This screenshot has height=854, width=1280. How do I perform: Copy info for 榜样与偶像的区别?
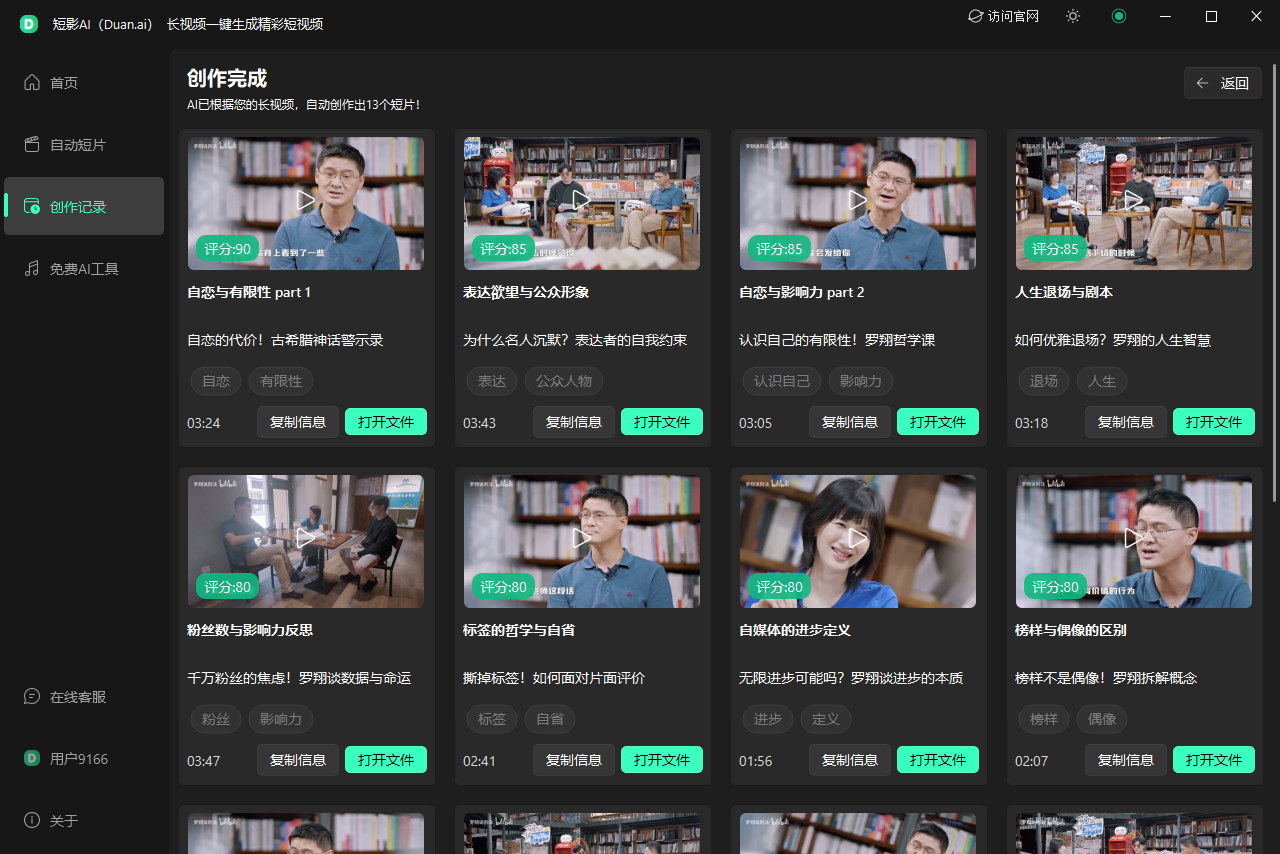click(x=1126, y=760)
